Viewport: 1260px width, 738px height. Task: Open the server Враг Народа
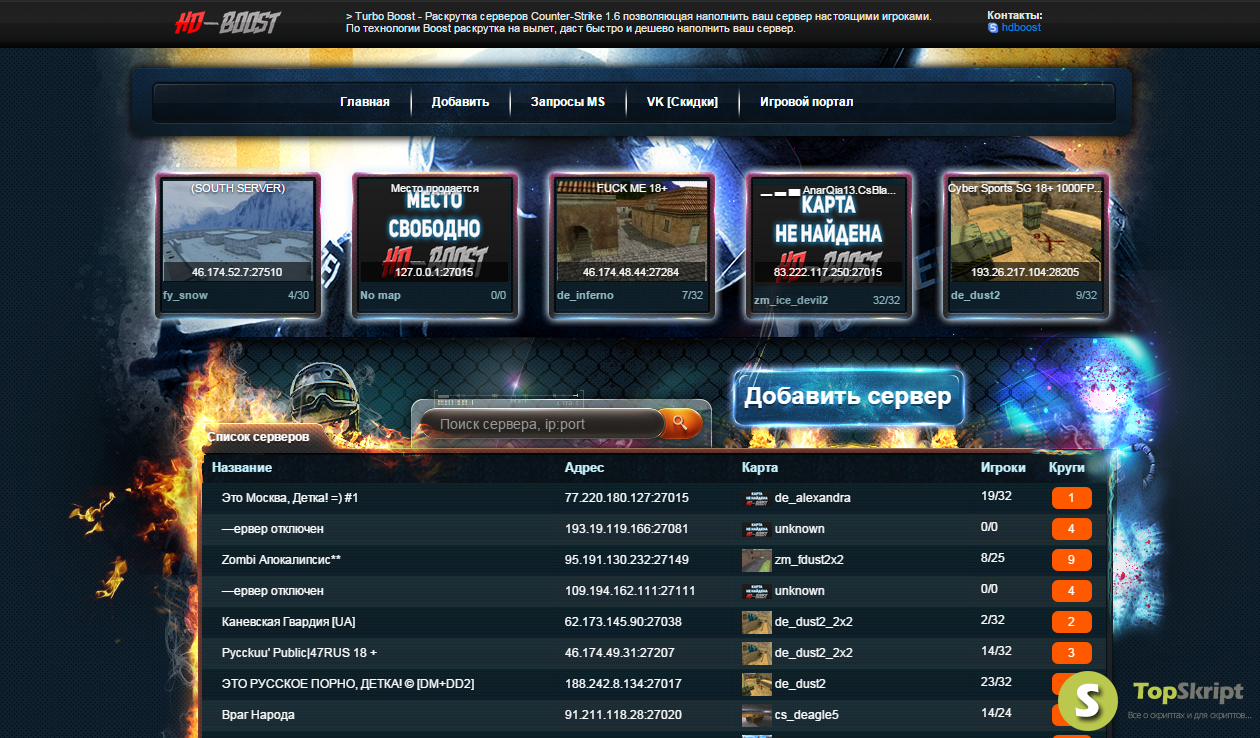pyautogui.click(x=258, y=715)
